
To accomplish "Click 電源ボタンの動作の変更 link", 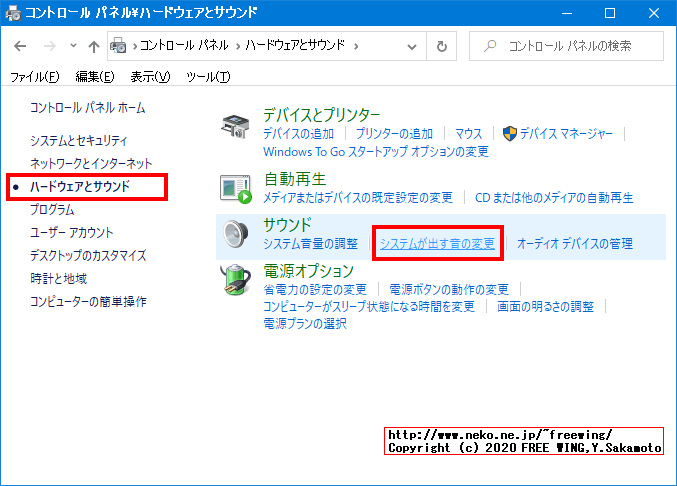I will tap(449, 289).
